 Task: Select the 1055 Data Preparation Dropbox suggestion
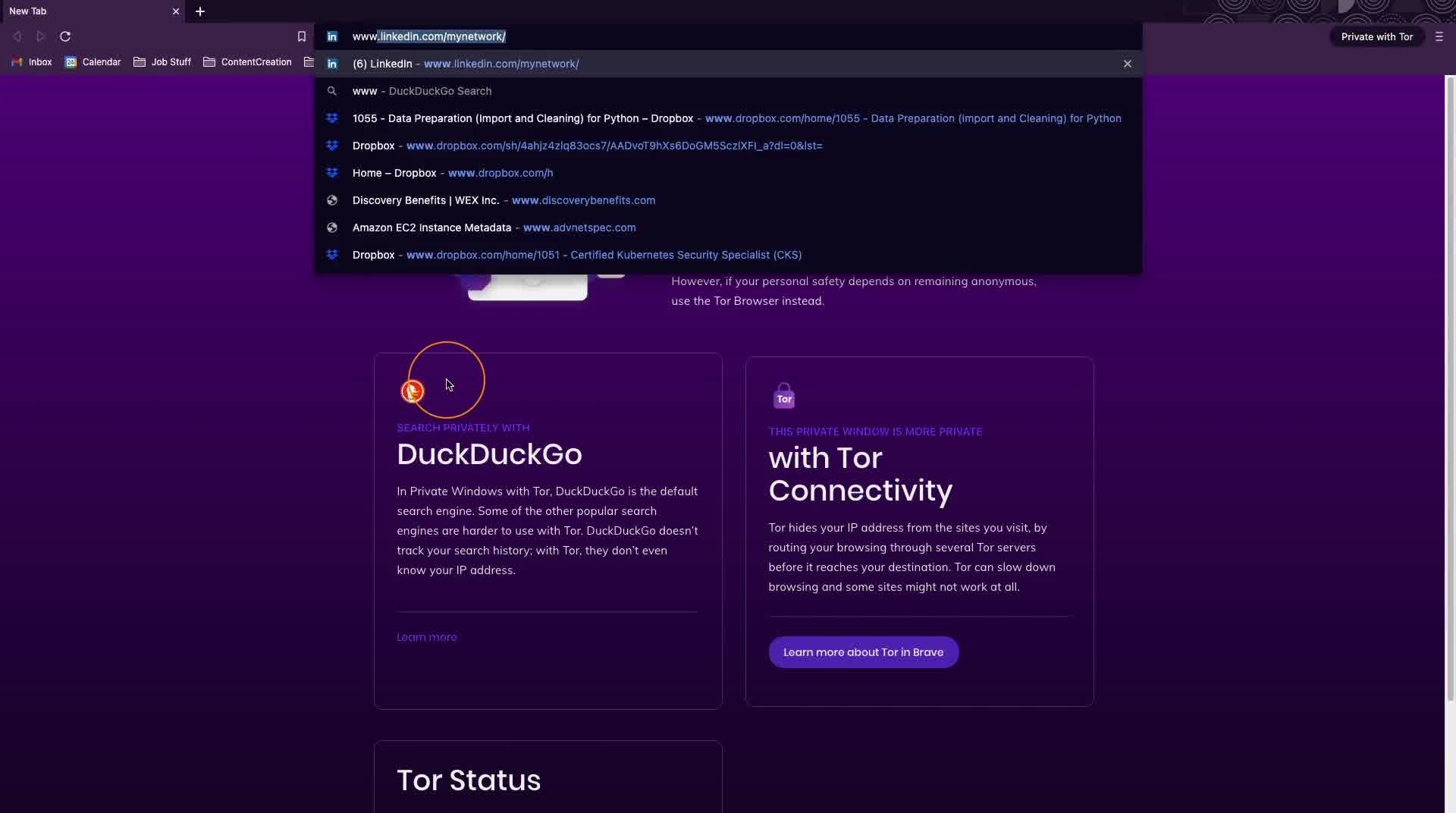(x=728, y=118)
